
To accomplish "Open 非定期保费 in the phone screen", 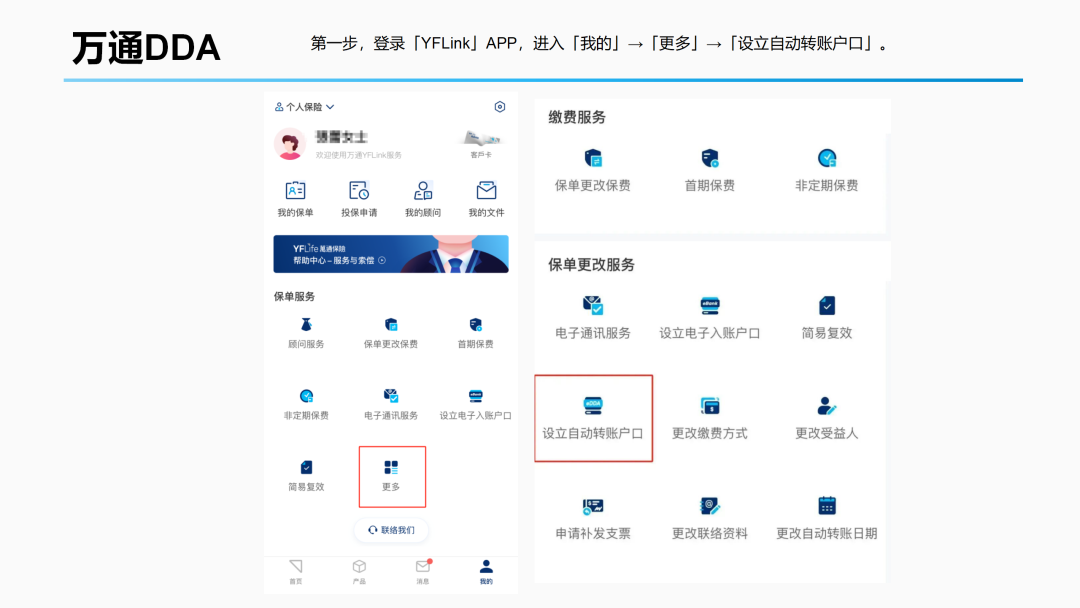I will (x=307, y=404).
